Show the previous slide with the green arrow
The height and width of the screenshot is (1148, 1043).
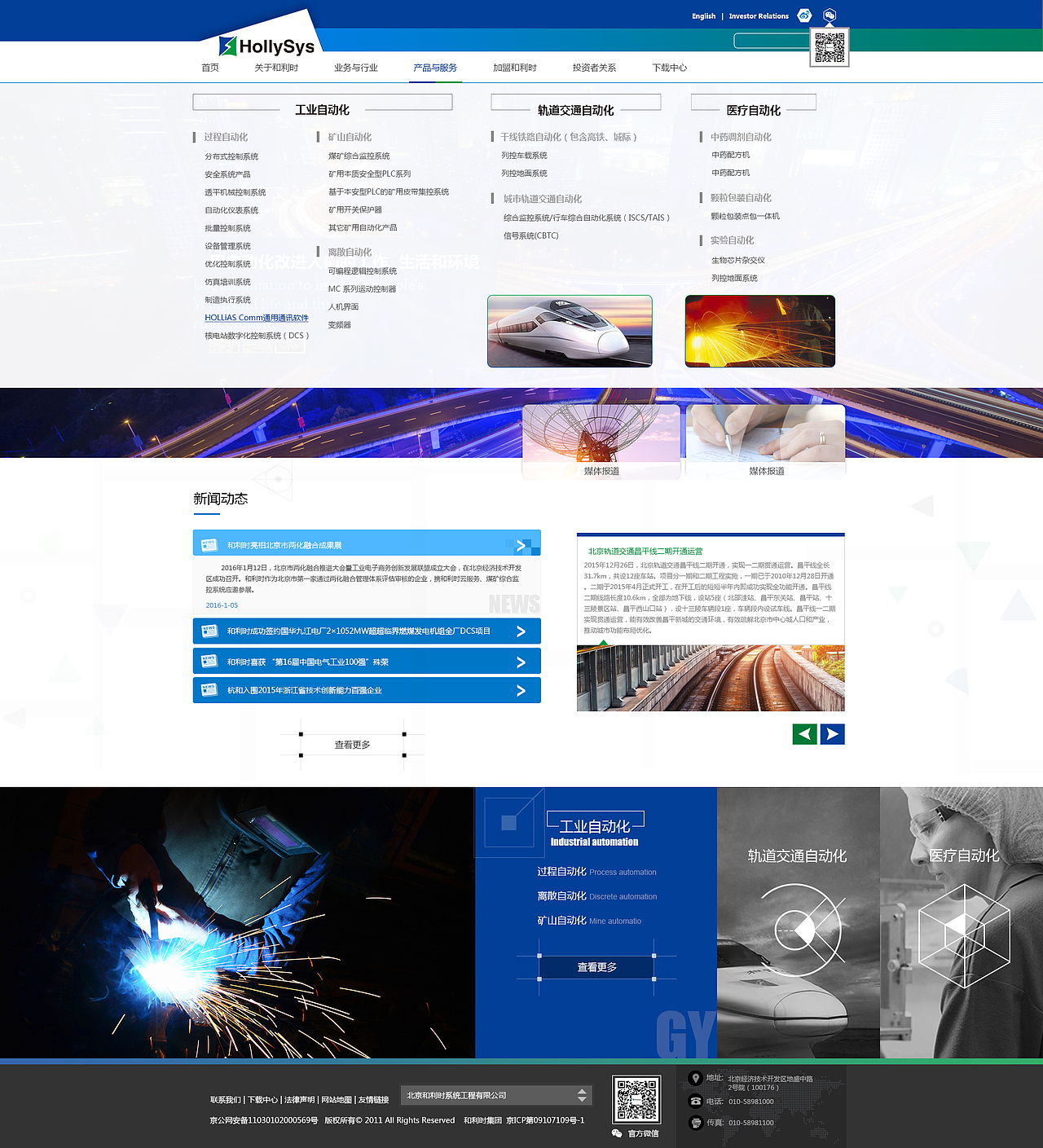pyautogui.click(x=805, y=734)
